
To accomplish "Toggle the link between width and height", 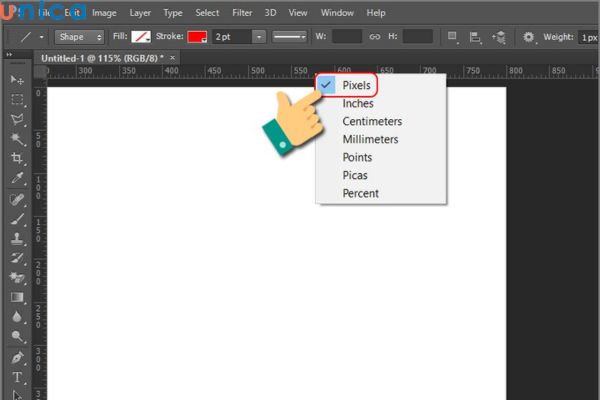I will click(x=375, y=37).
